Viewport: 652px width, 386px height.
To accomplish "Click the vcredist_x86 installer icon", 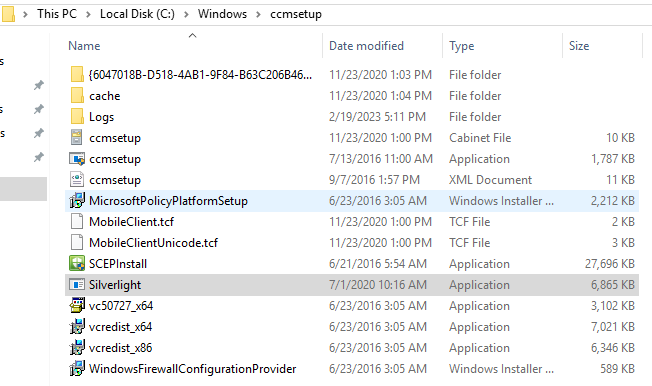I will click(77, 347).
